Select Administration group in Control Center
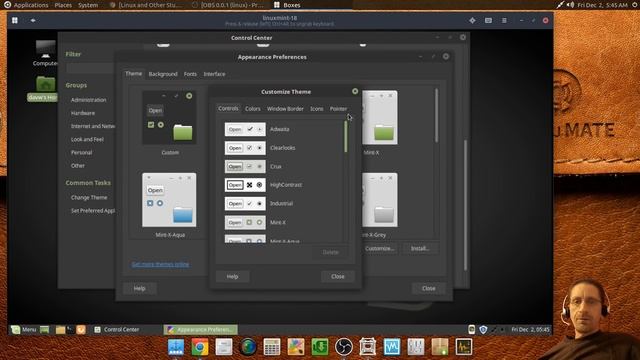The height and width of the screenshot is (360, 640). click(x=89, y=100)
